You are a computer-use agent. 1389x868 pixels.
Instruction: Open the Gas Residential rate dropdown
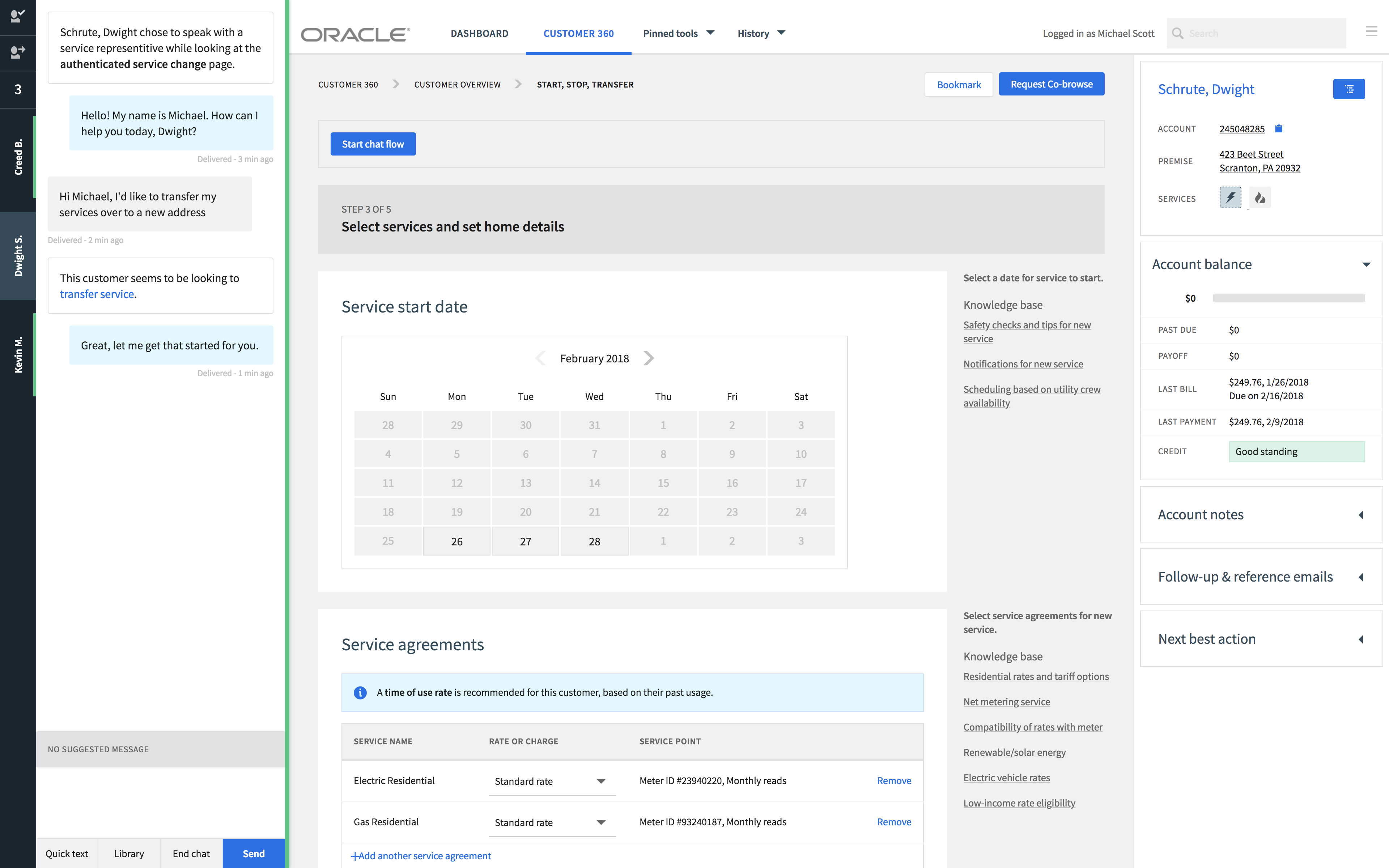coord(601,821)
